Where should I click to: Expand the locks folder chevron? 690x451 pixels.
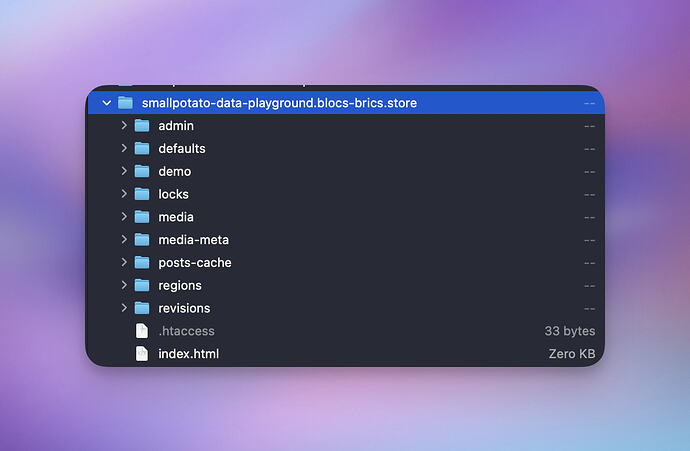pyautogui.click(x=124, y=194)
